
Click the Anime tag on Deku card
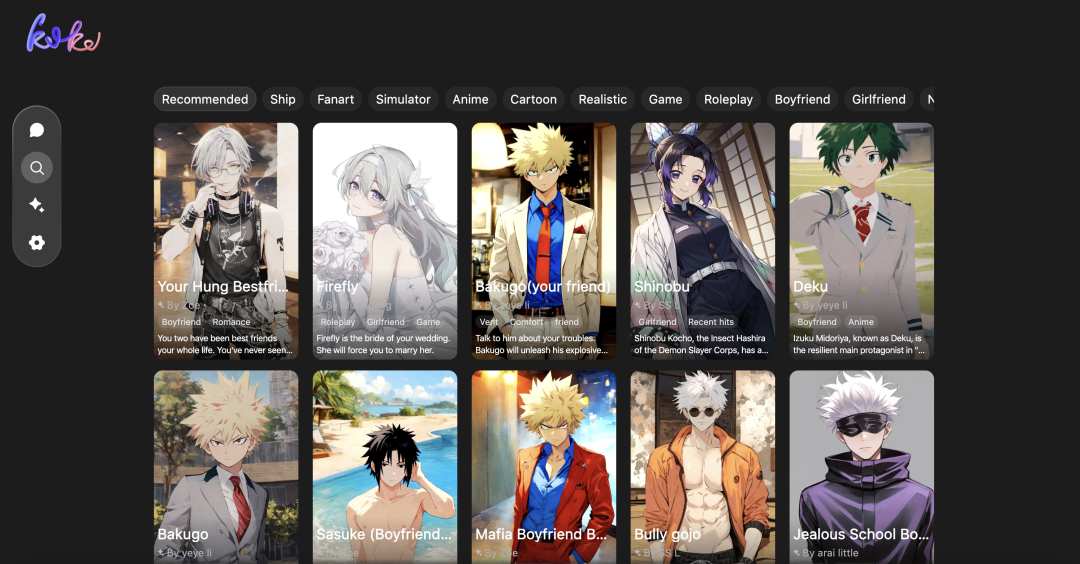coord(861,322)
